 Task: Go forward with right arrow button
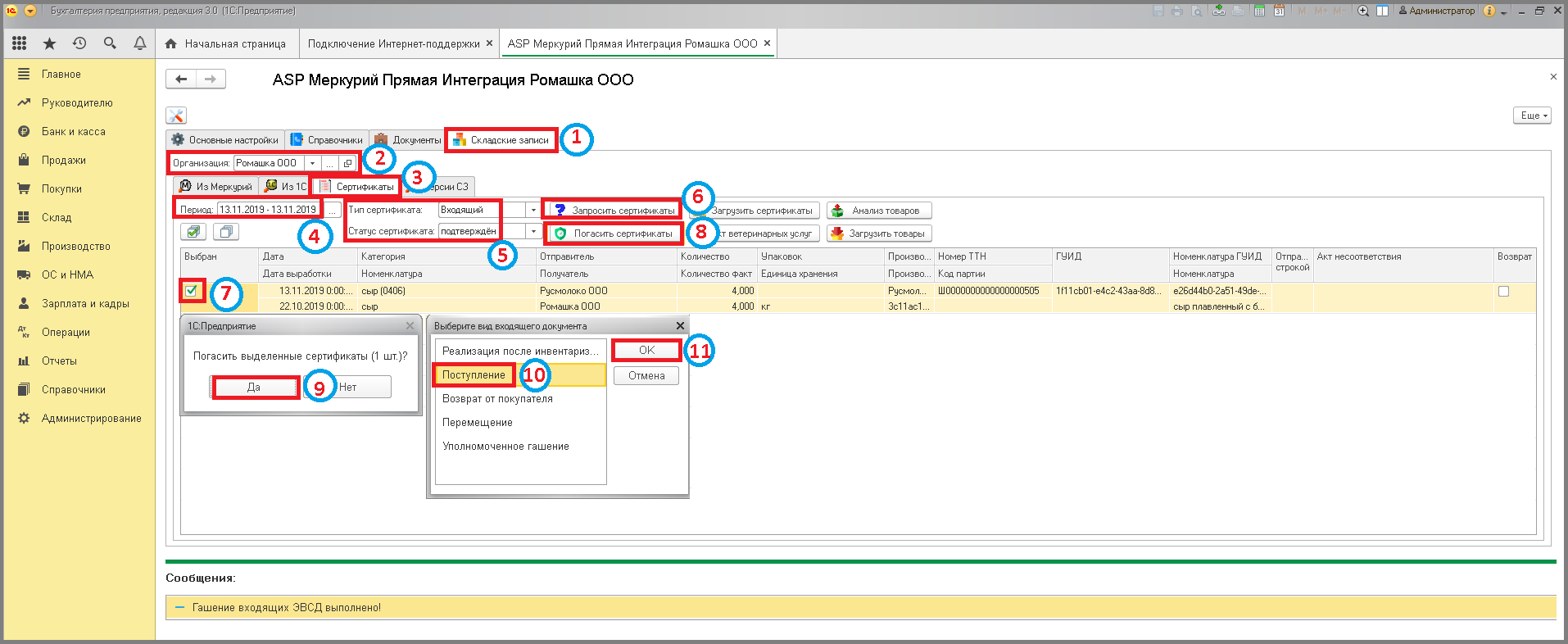(211, 79)
